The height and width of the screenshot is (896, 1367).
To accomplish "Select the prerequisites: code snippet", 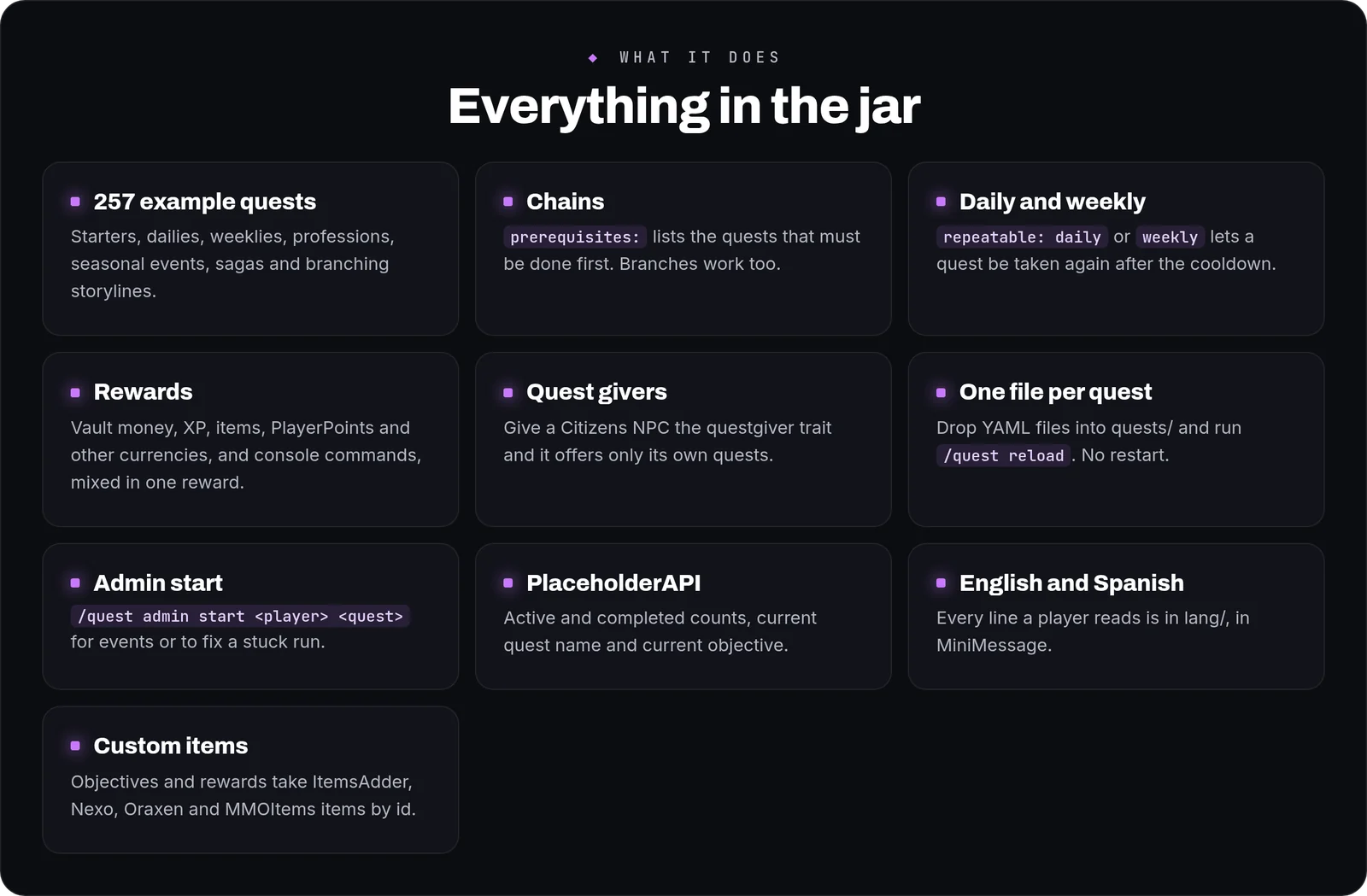I will tap(575, 237).
